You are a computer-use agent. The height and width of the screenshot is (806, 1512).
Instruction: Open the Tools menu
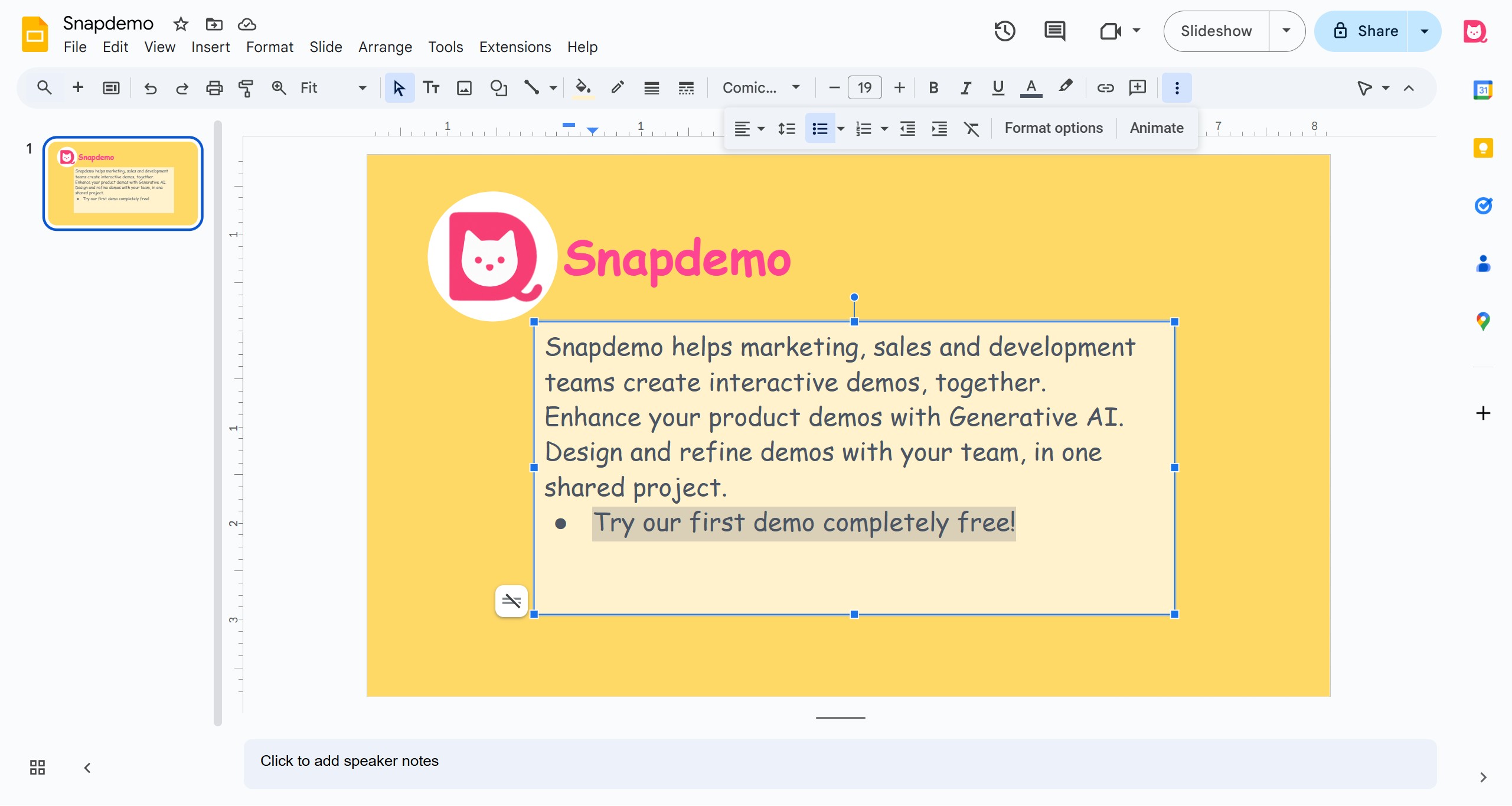445,47
